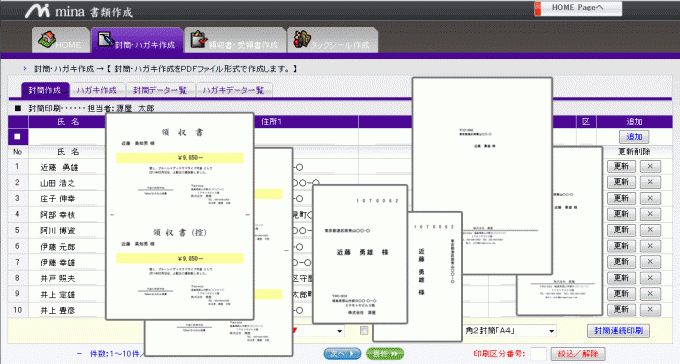Click 更新 for row 3
Screen dimensions: 680x364
pos(621,198)
